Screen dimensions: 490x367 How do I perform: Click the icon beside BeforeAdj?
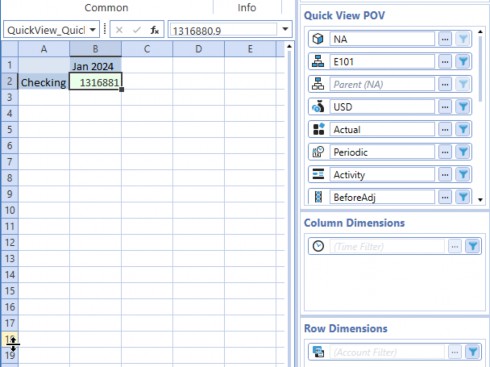coord(318,197)
